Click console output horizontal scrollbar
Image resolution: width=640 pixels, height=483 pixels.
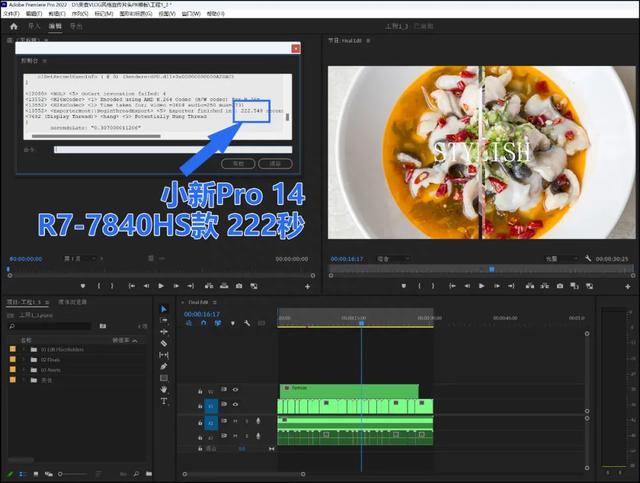click(96, 136)
